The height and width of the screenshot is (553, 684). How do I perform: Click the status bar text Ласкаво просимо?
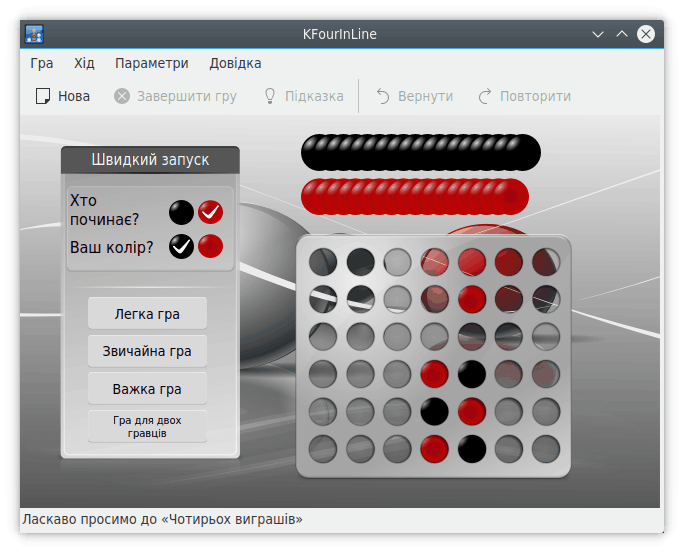coord(162,519)
